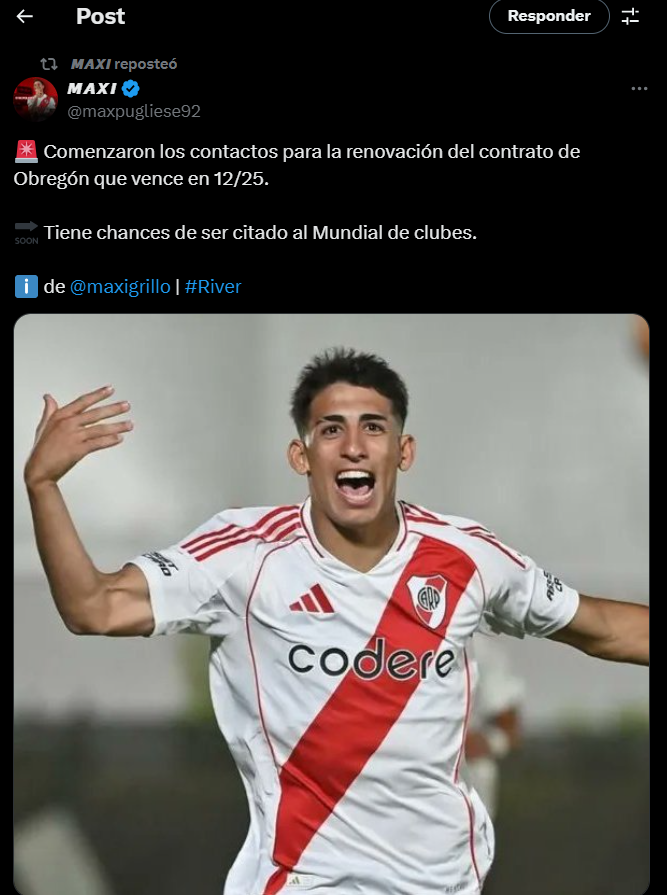This screenshot has height=895, width=667.
Task: Open the @maxpugliese92 handle
Action: 134,111
